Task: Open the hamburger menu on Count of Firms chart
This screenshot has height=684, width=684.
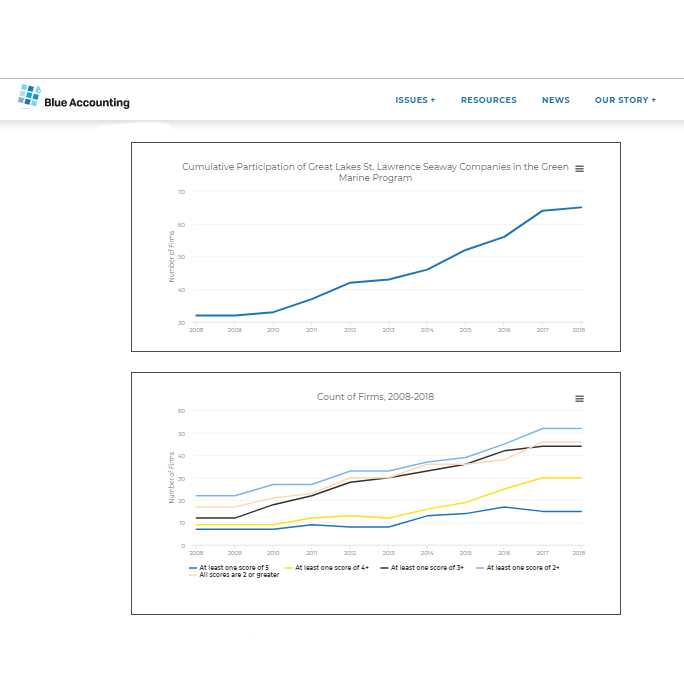Action: 579,399
